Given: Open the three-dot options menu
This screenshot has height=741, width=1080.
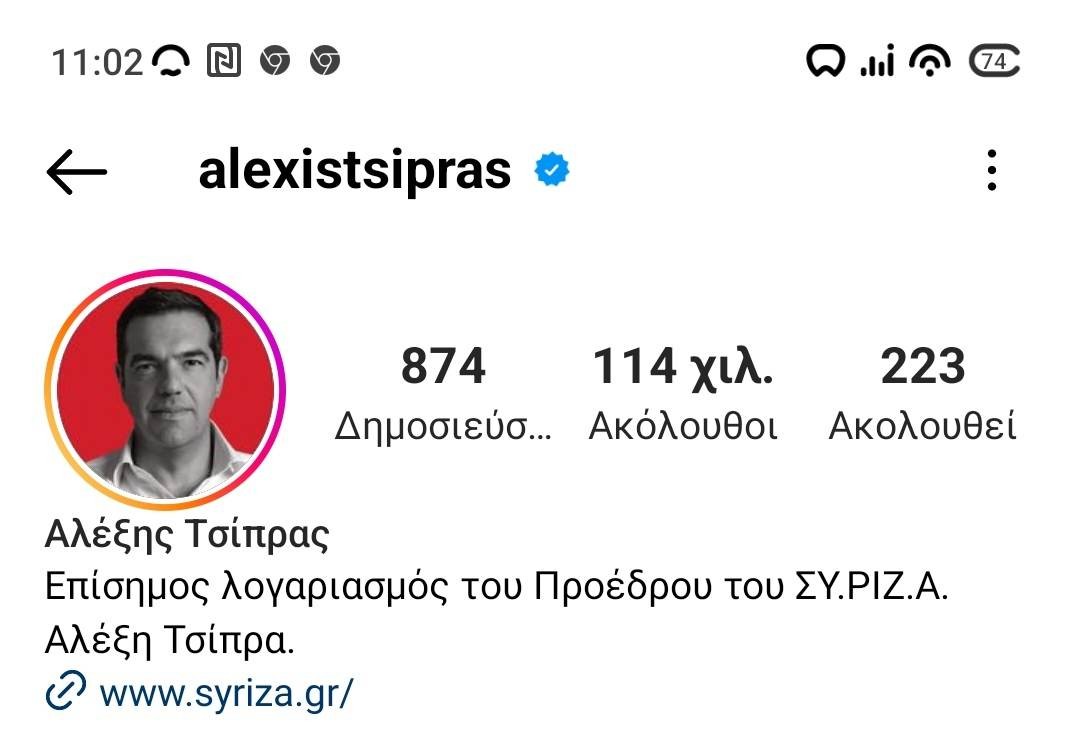Looking at the screenshot, I should 991,170.
